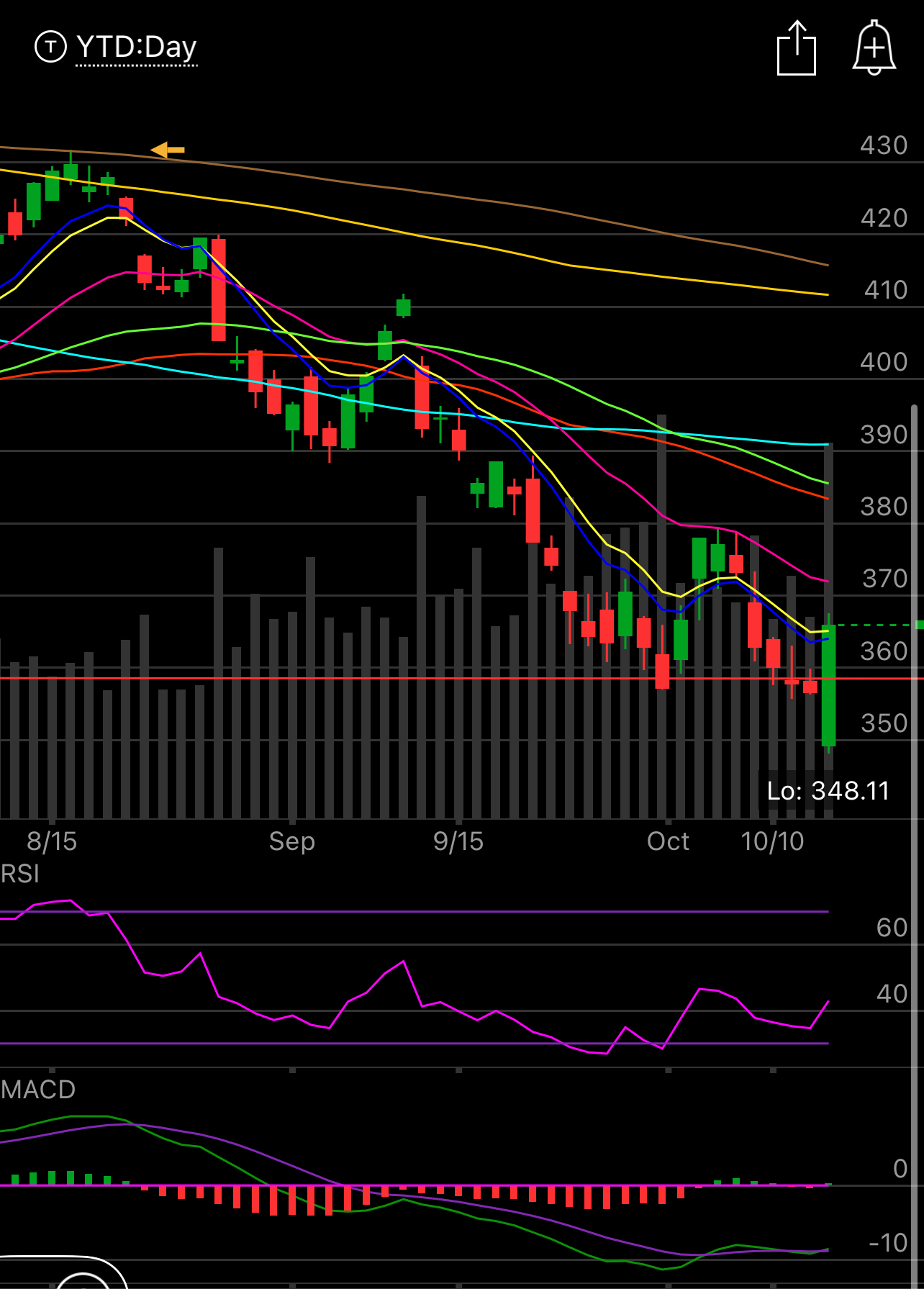Tap the 410 price axis label
Screen dimensions: 924x1289
click(x=886, y=290)
